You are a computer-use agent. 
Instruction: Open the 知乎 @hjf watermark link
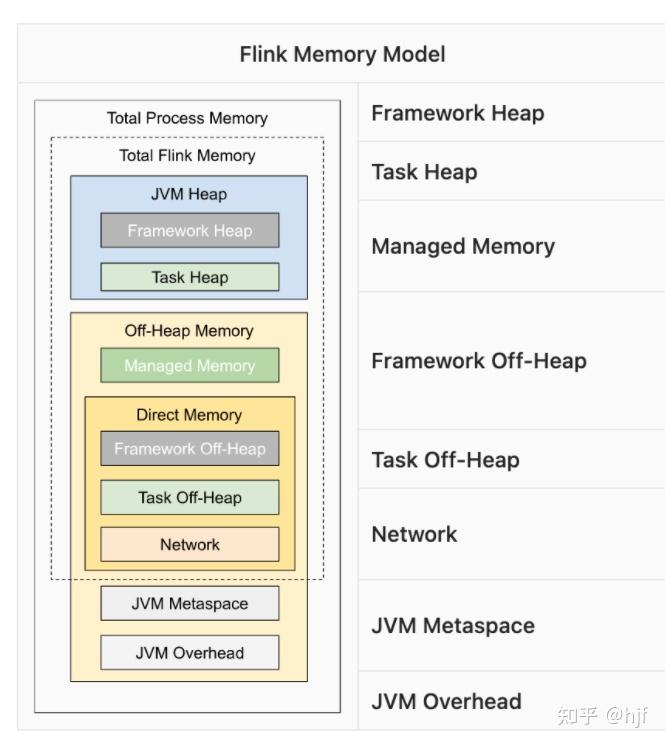click(x=602, y=716)
